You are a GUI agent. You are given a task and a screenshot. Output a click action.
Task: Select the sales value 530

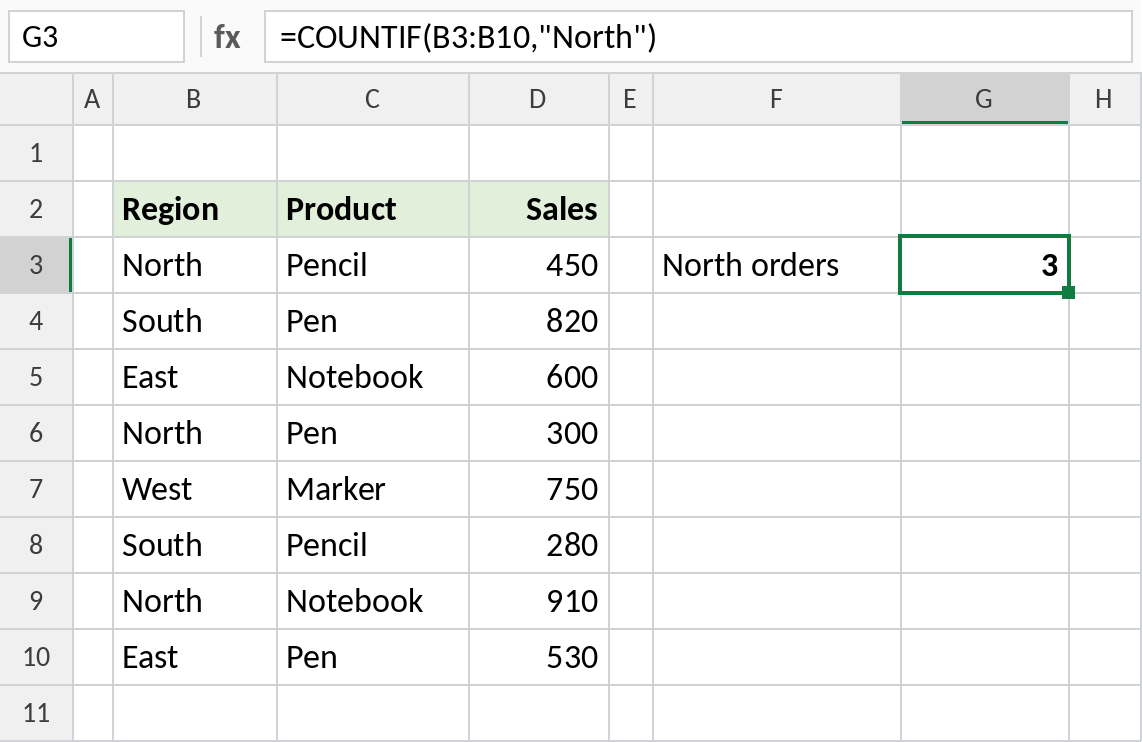tap(538, 658)
